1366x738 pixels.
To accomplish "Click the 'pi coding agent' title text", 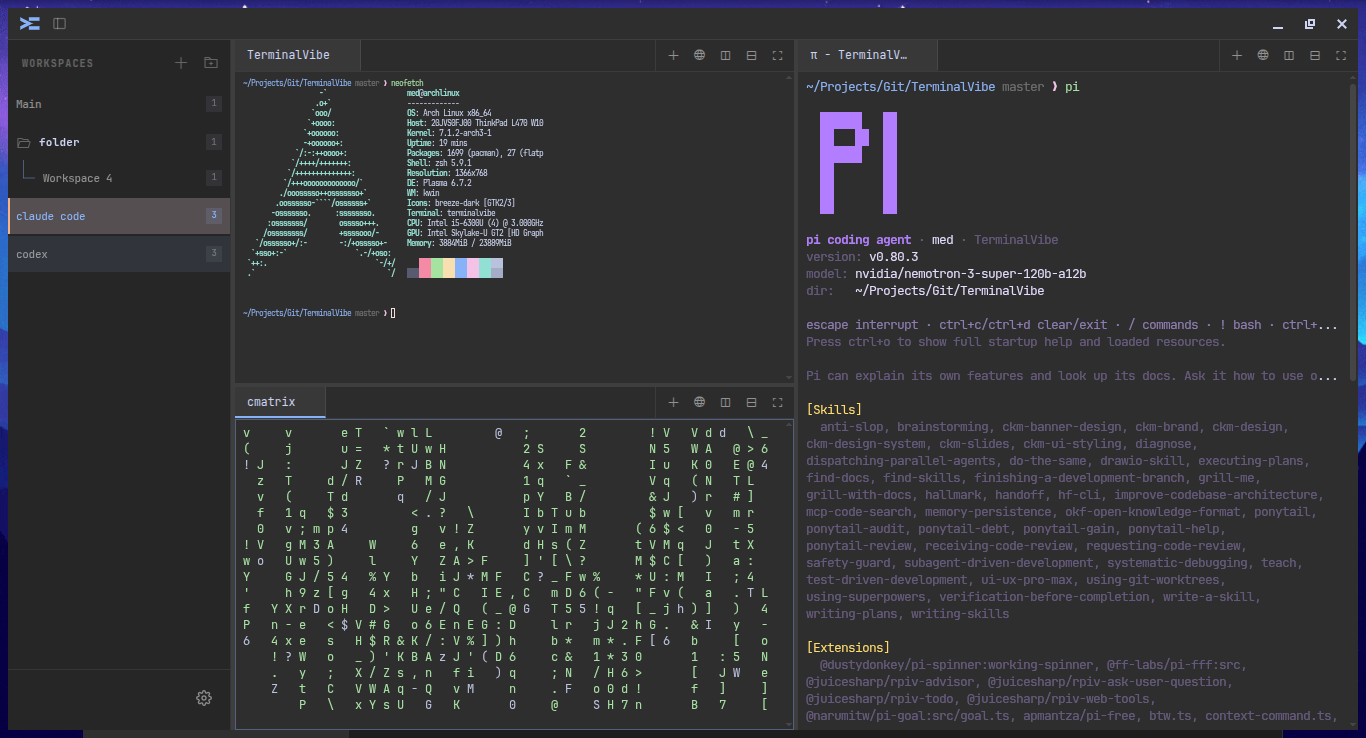I will pos(859,240).
